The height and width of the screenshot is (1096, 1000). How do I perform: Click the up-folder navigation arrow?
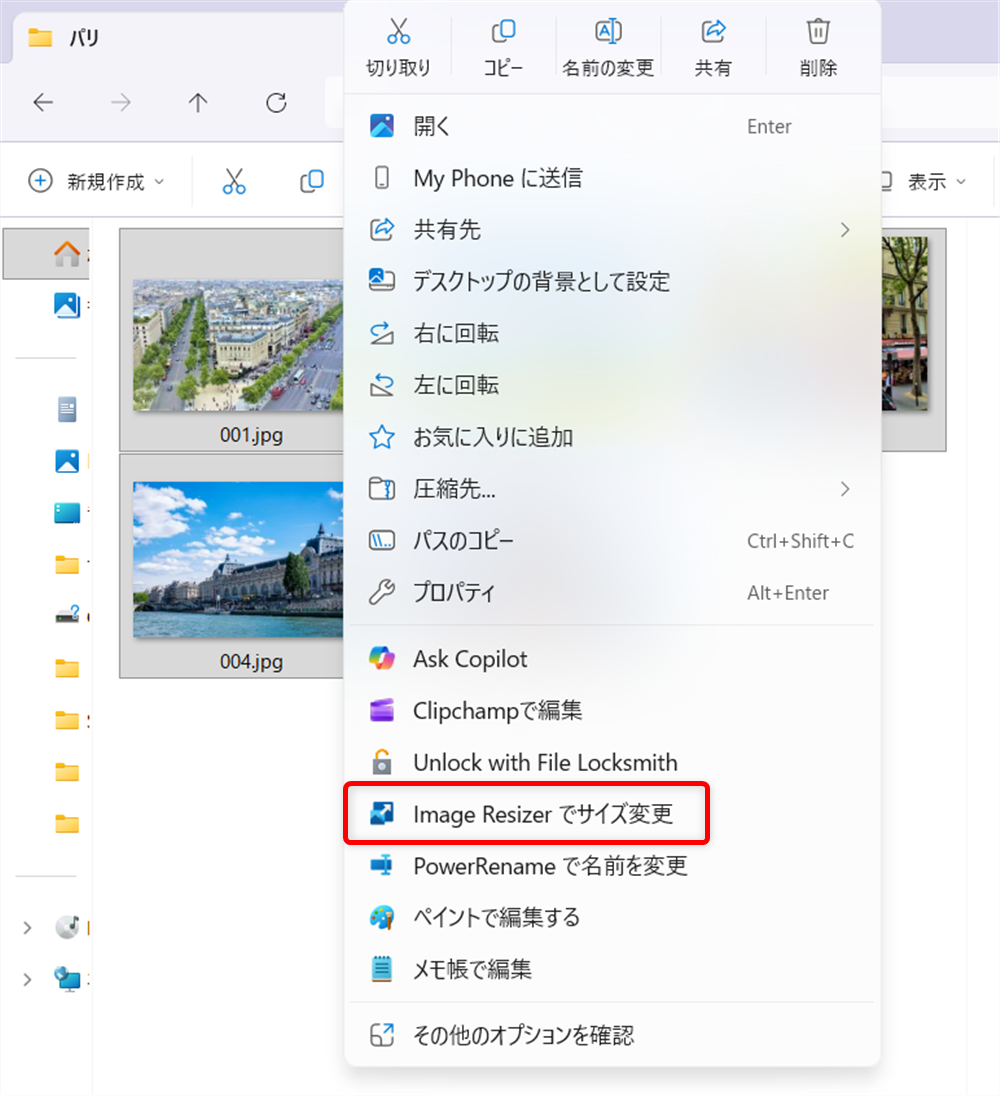[198, 103]
